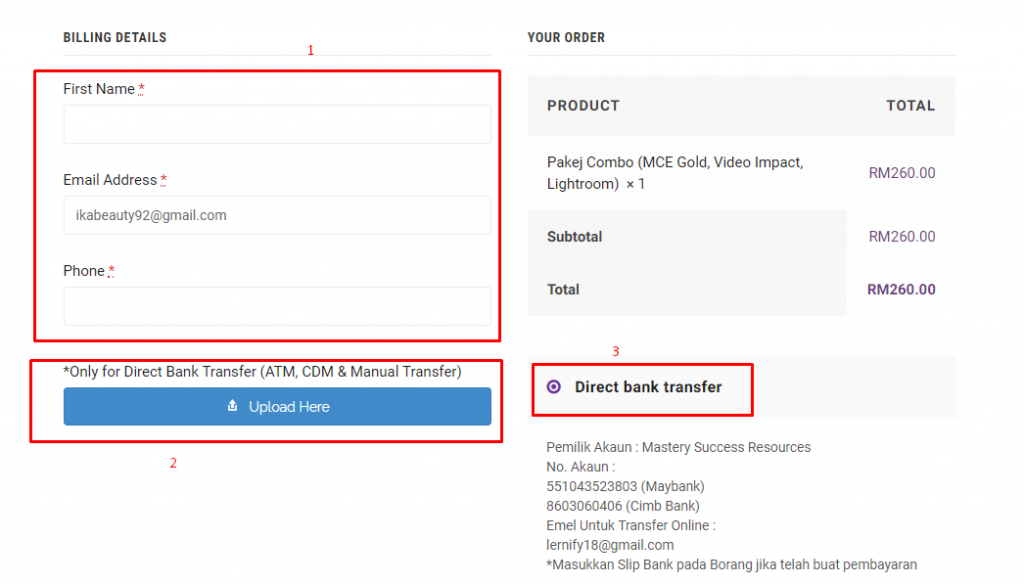
Task: Click the BILLING DETAILS heading
Action: pyautogui.click(x=115, y=37)
